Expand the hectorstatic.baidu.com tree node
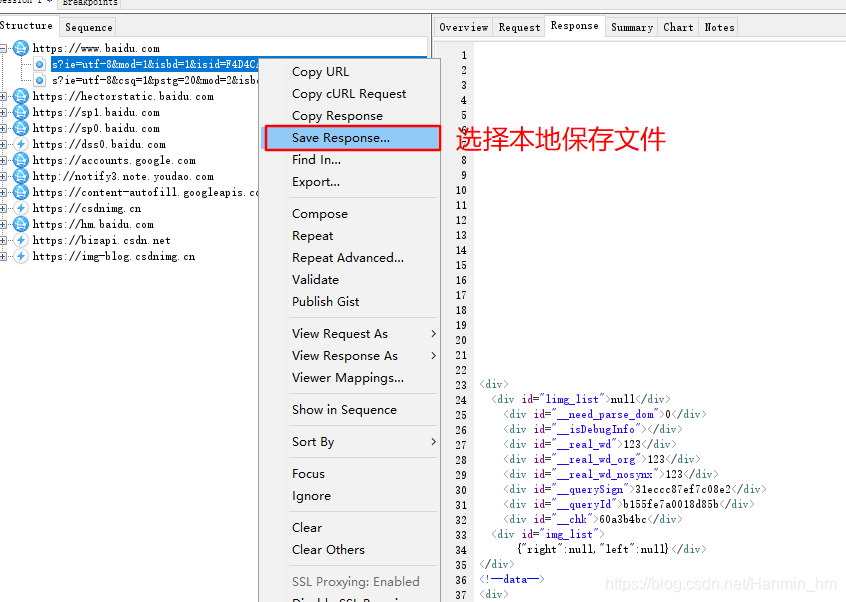 click(x=3, y=97)
